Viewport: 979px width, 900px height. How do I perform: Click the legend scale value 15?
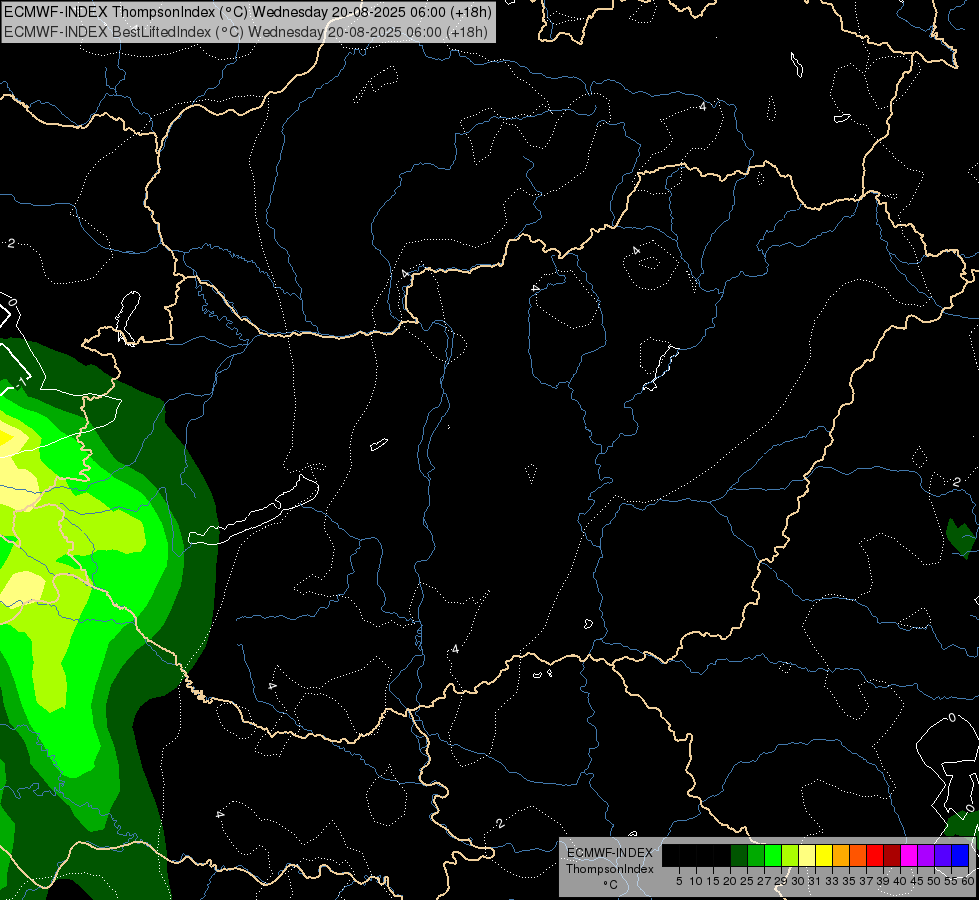(713, 881)
